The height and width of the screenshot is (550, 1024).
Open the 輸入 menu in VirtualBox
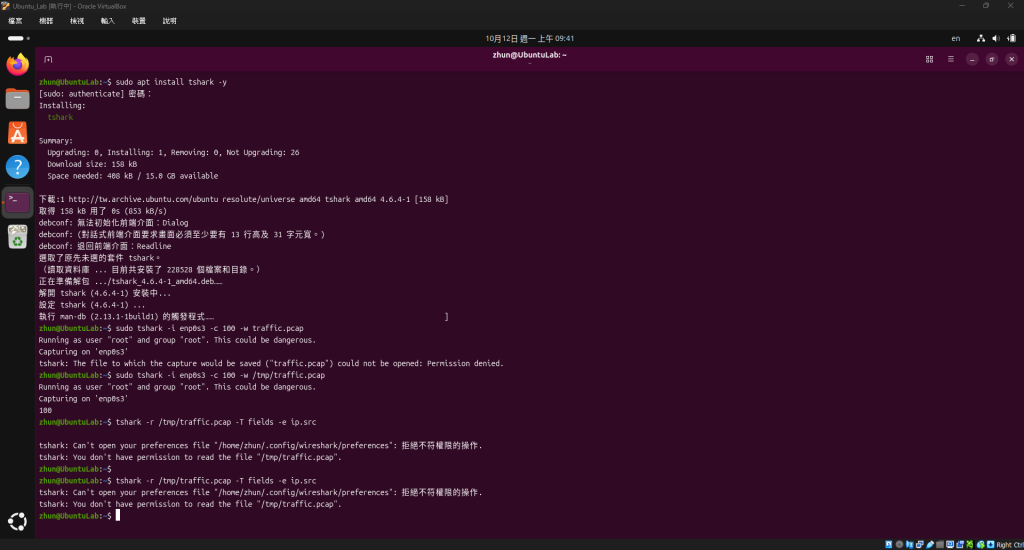[108, 21]
